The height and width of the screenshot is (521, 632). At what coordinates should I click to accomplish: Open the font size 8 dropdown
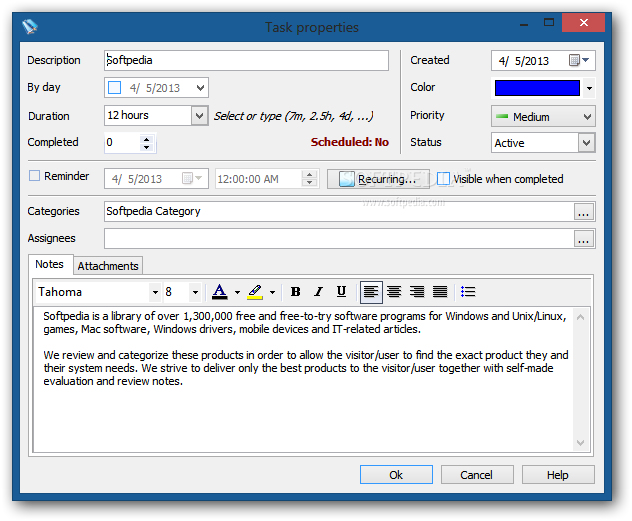pos(195,292)
